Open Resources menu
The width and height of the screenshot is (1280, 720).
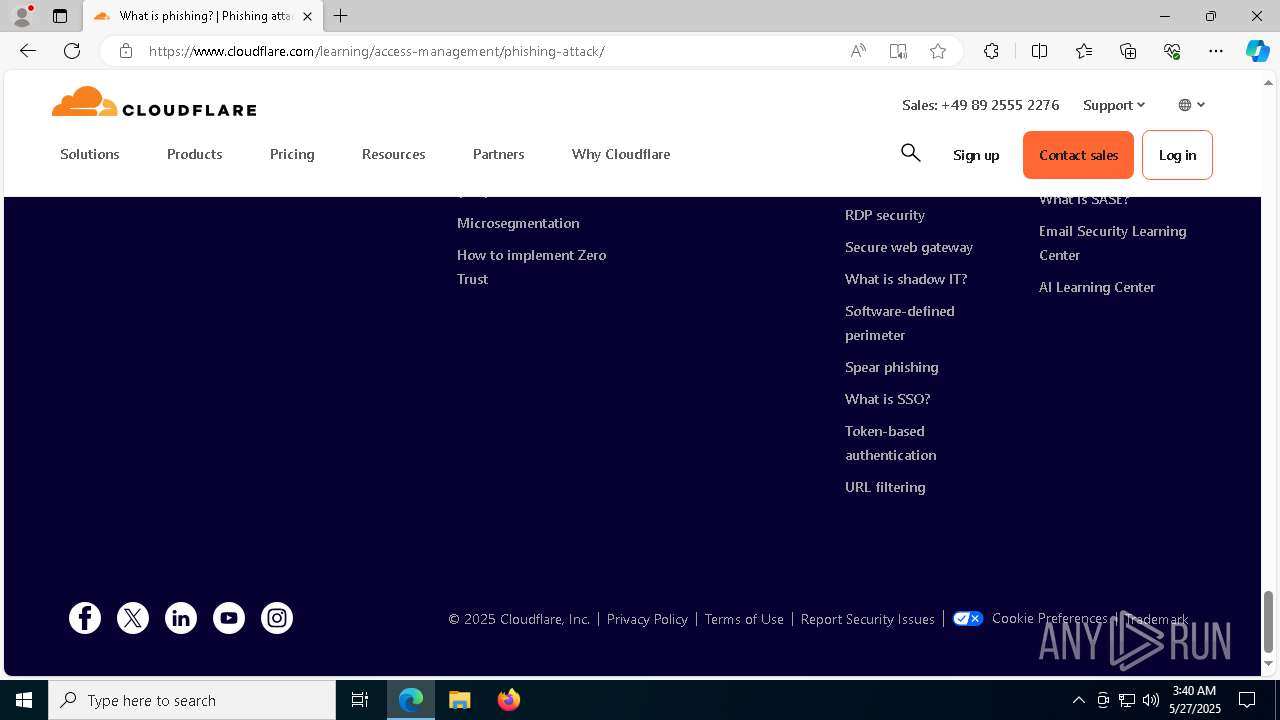click(x=394, y=154)
